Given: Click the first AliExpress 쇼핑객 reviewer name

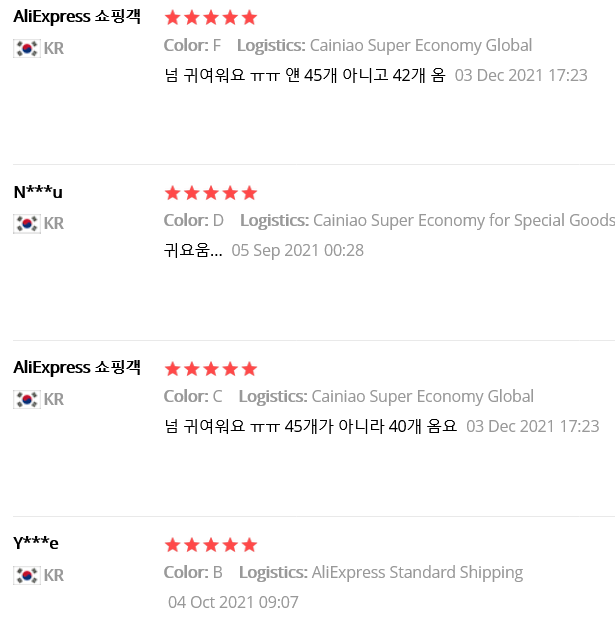Looking at the screenshot, I should pyautogui.click(x=77, y=17).
